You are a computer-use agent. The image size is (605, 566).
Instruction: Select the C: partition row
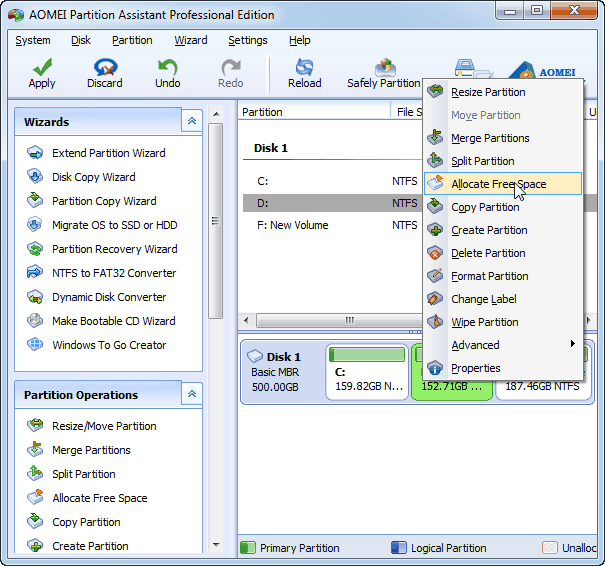(x=333, y=181)
